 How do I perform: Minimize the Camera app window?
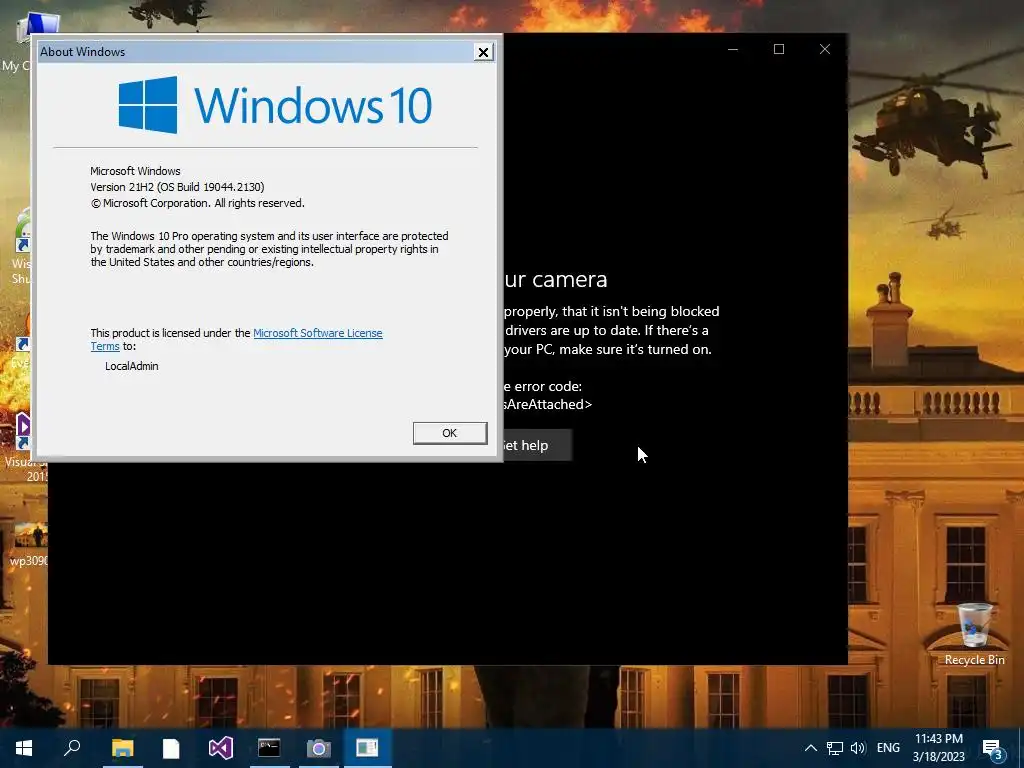pyautogui.click(x=733, y=49)
